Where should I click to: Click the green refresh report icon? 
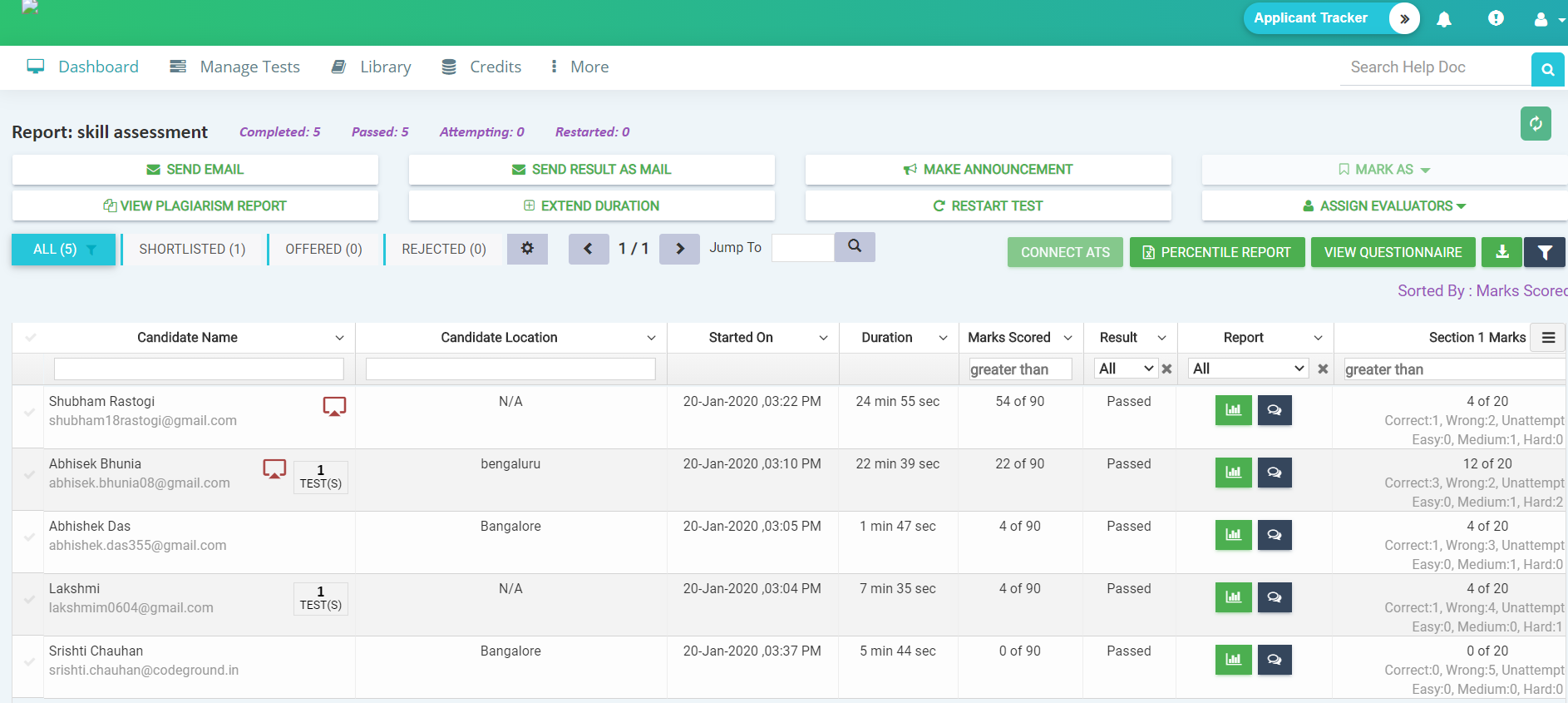click(x=1536, y=124)
